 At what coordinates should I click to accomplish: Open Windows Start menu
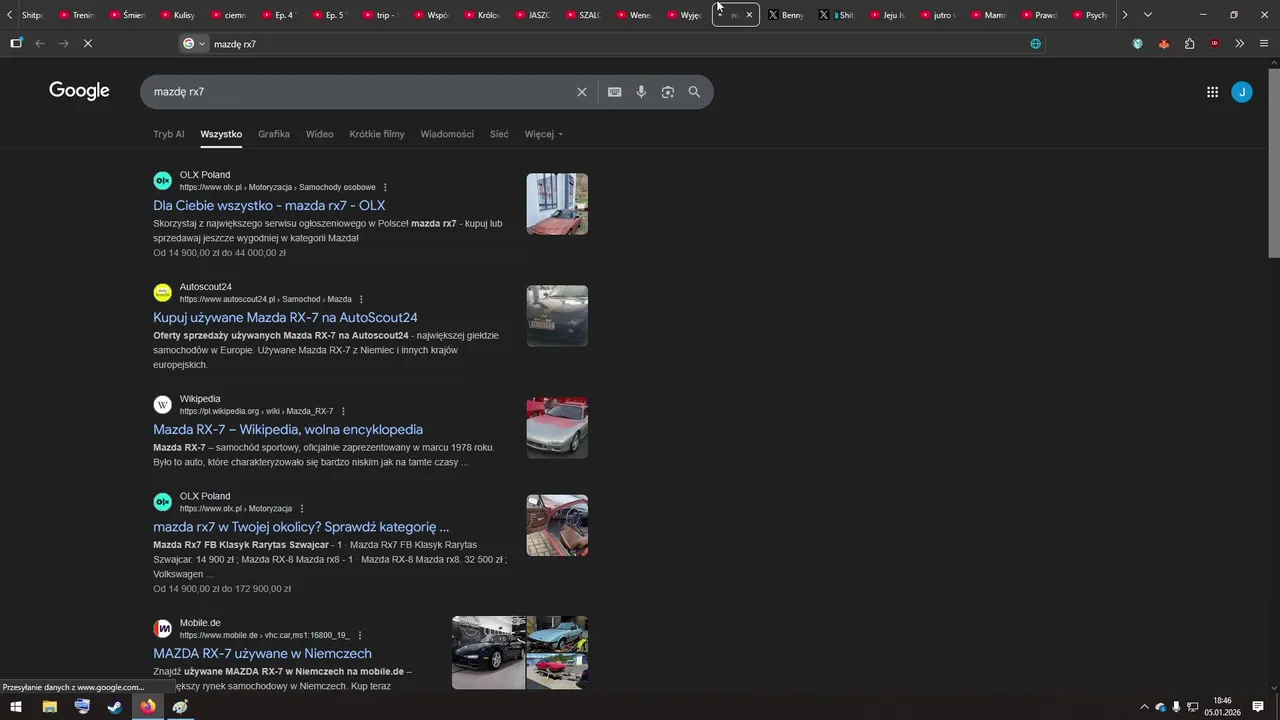pos(16,707)
